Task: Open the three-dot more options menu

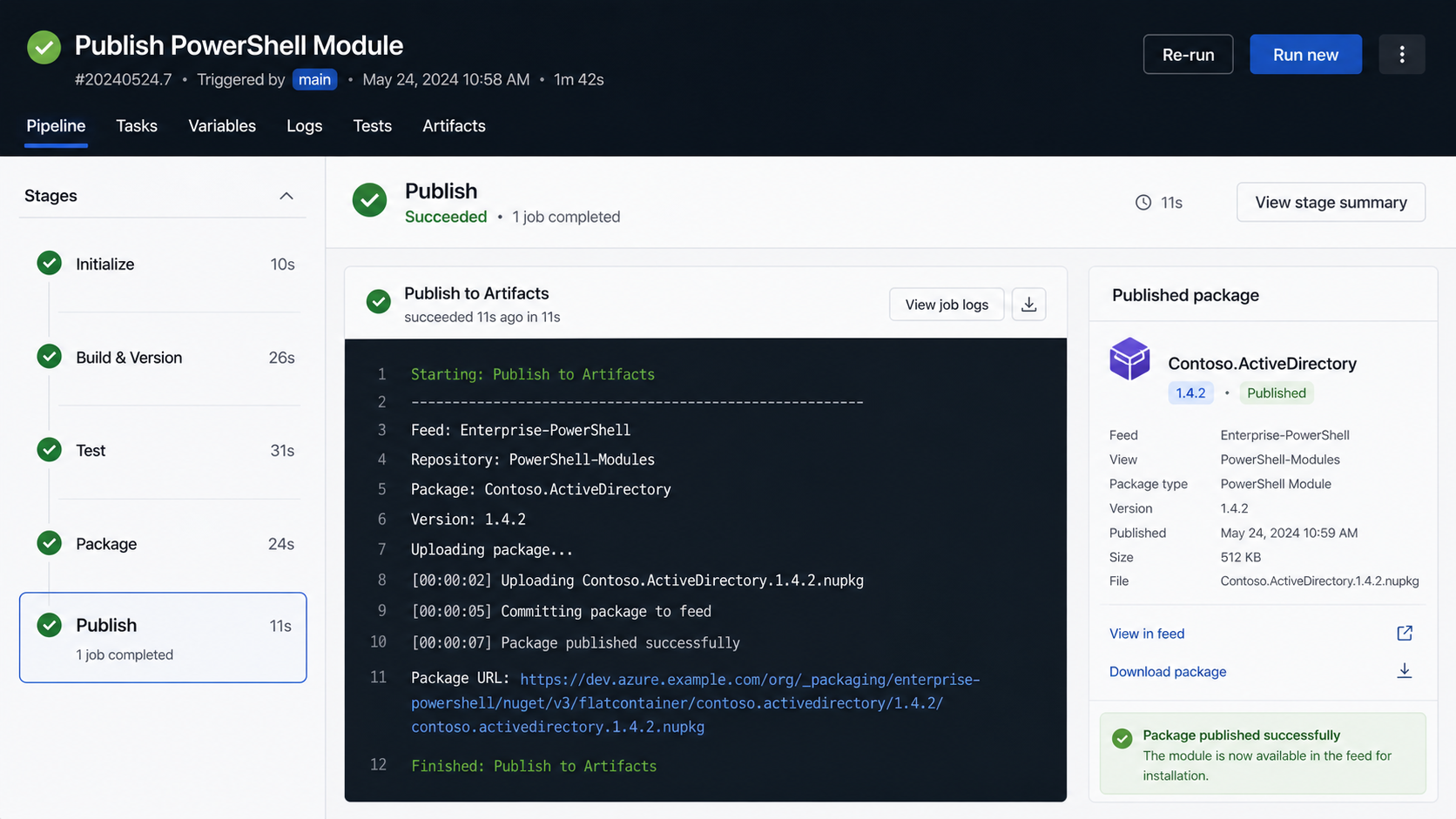Action: pos(1401,55)
